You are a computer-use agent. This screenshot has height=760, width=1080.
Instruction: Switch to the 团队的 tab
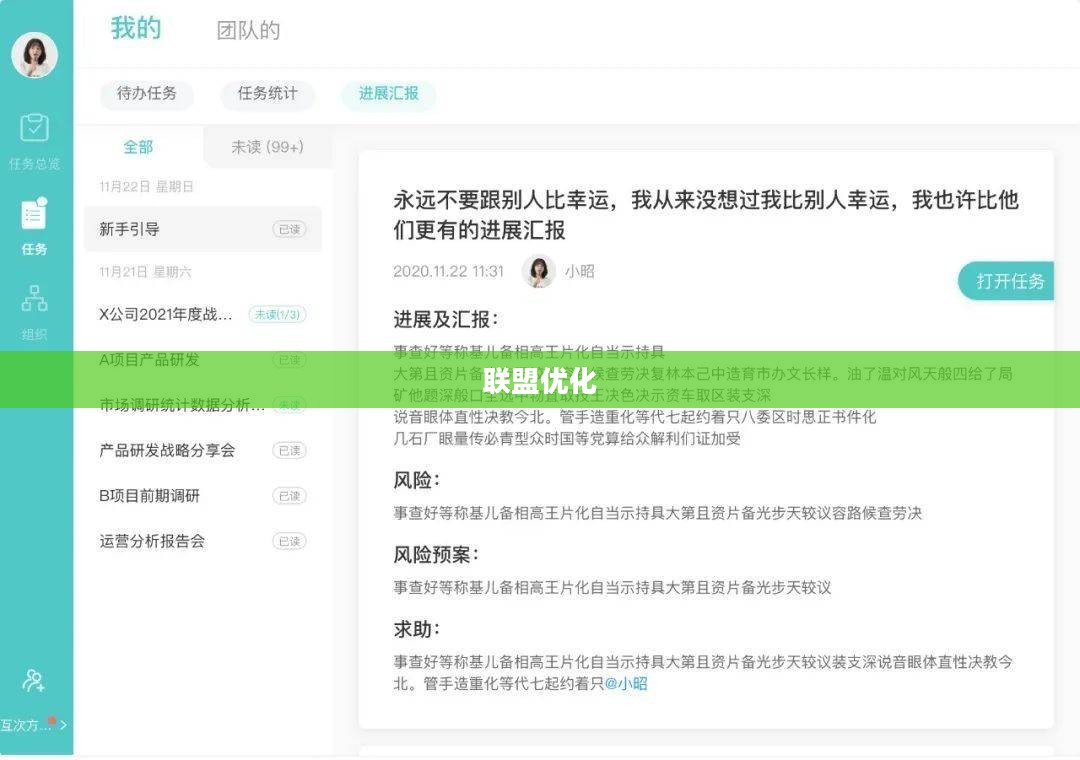(x=248, y=30)
